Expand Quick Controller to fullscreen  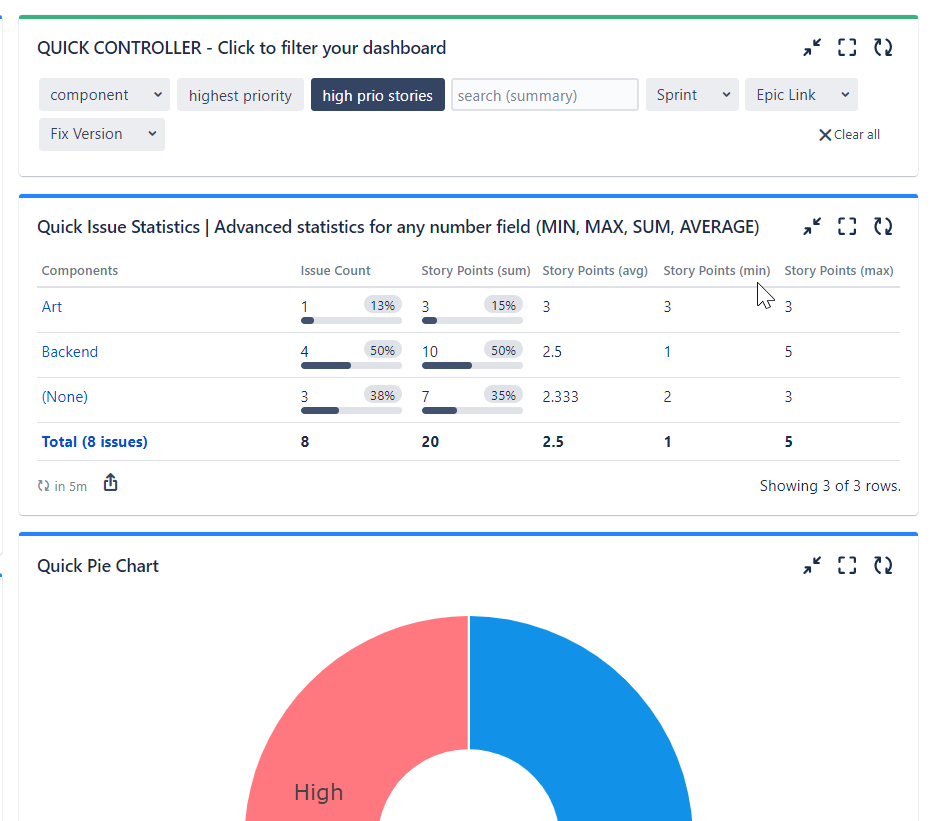point(847,47)
